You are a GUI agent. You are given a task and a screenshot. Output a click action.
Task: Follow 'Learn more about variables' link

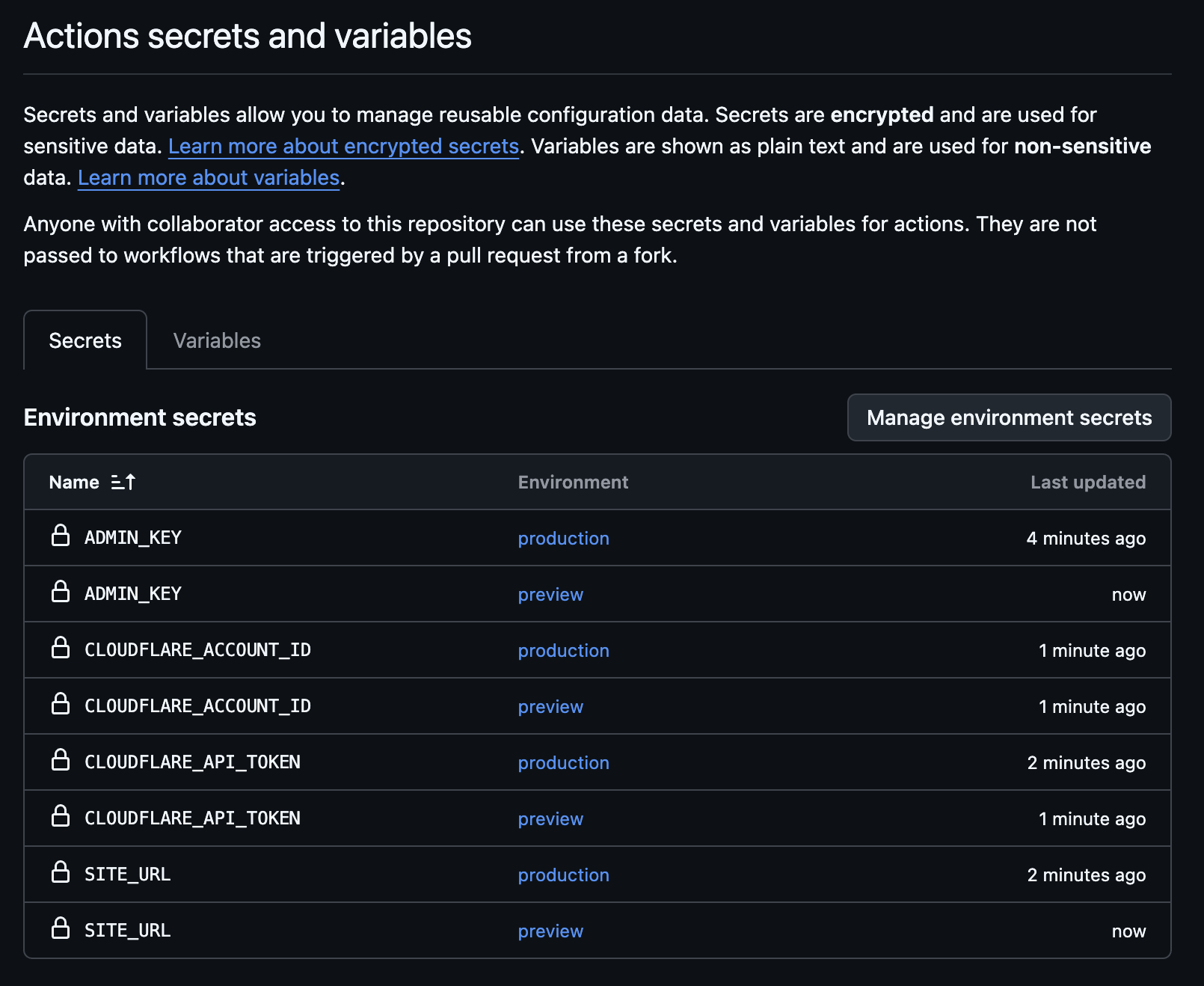click(x=209, y=178)
